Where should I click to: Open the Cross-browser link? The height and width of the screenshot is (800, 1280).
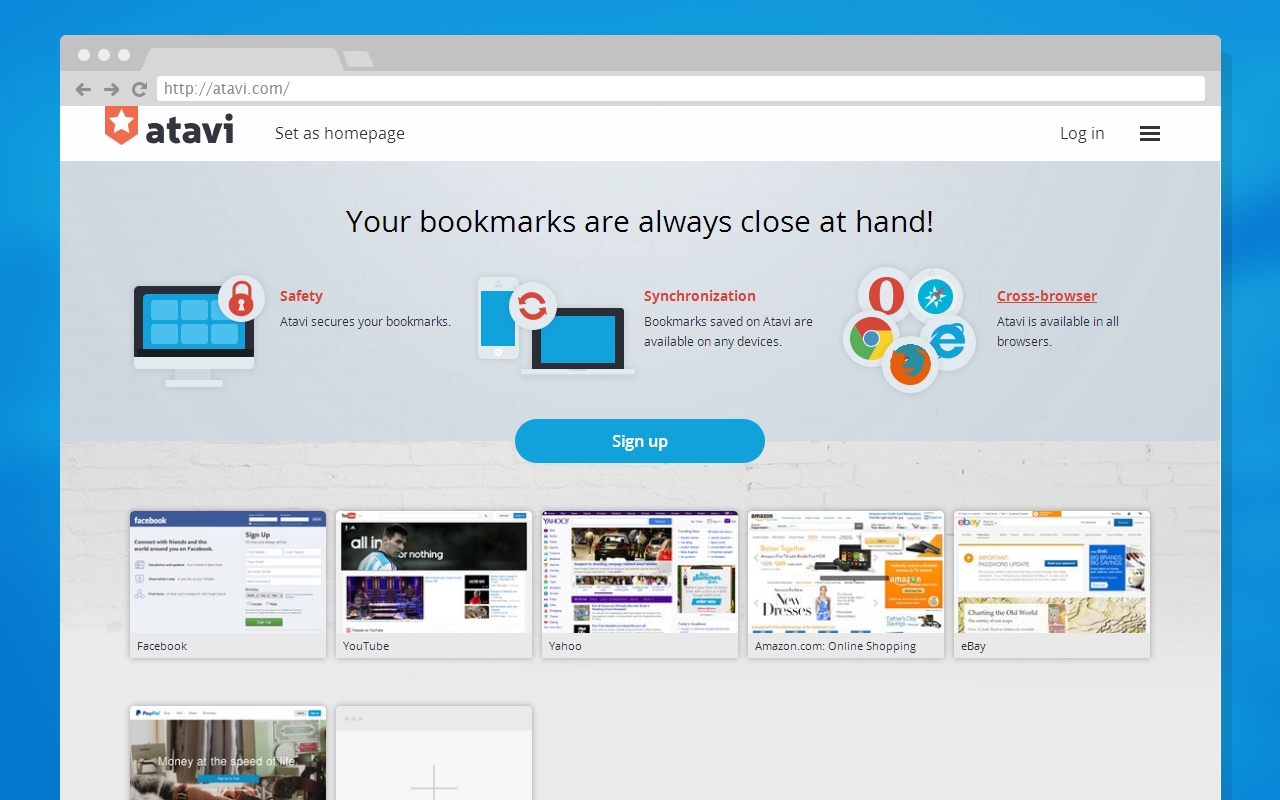[1047, 296]
